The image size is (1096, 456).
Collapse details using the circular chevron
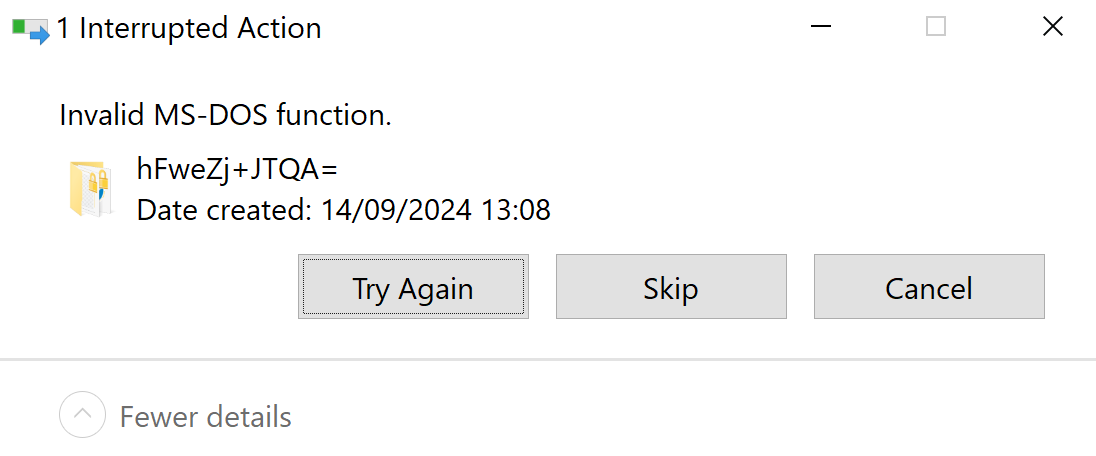point(82,415)
